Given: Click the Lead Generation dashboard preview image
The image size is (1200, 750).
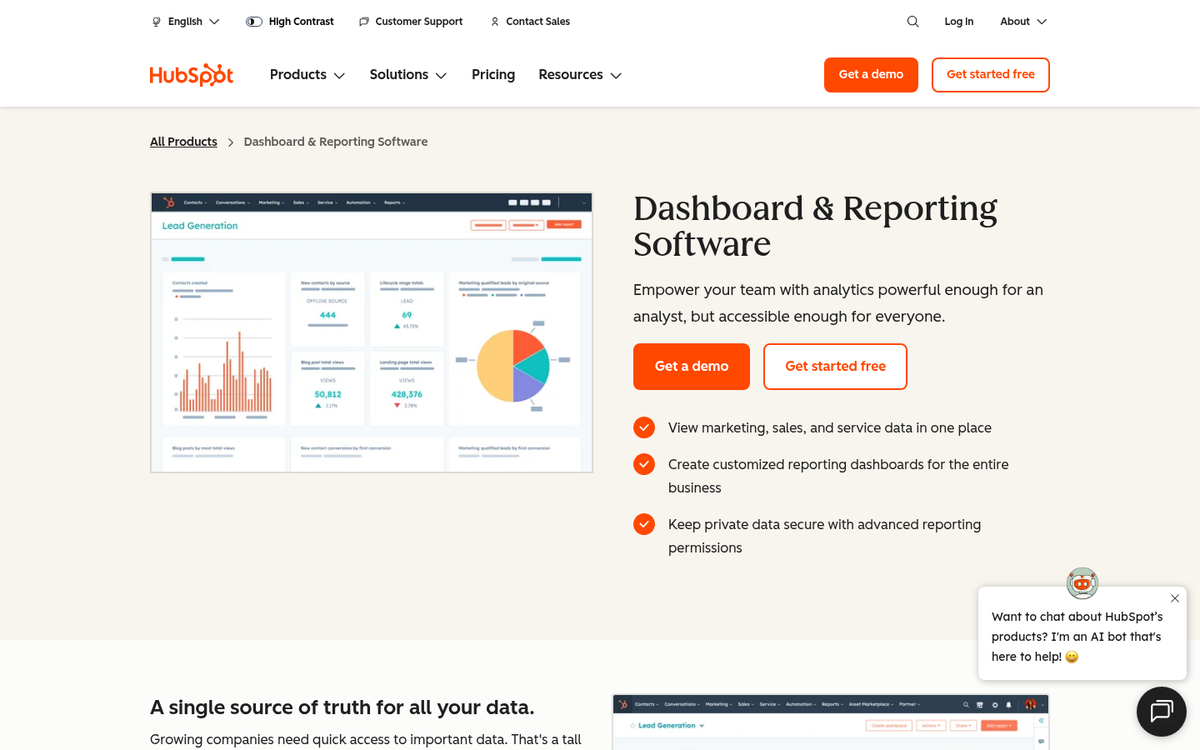Looking at the screenshot, I should pos(371,331).
